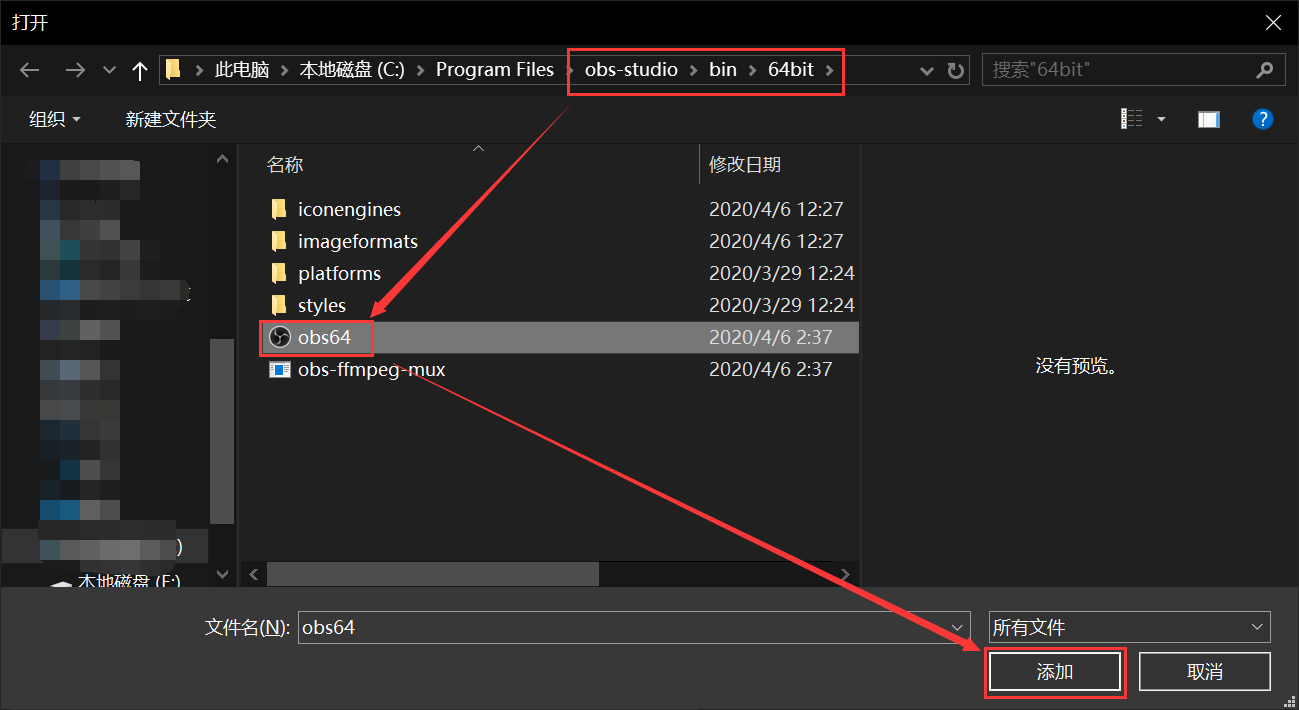Screen dimensions: 1299x710
Task: Sort by 名称 column header
Action: click(286, 165)
